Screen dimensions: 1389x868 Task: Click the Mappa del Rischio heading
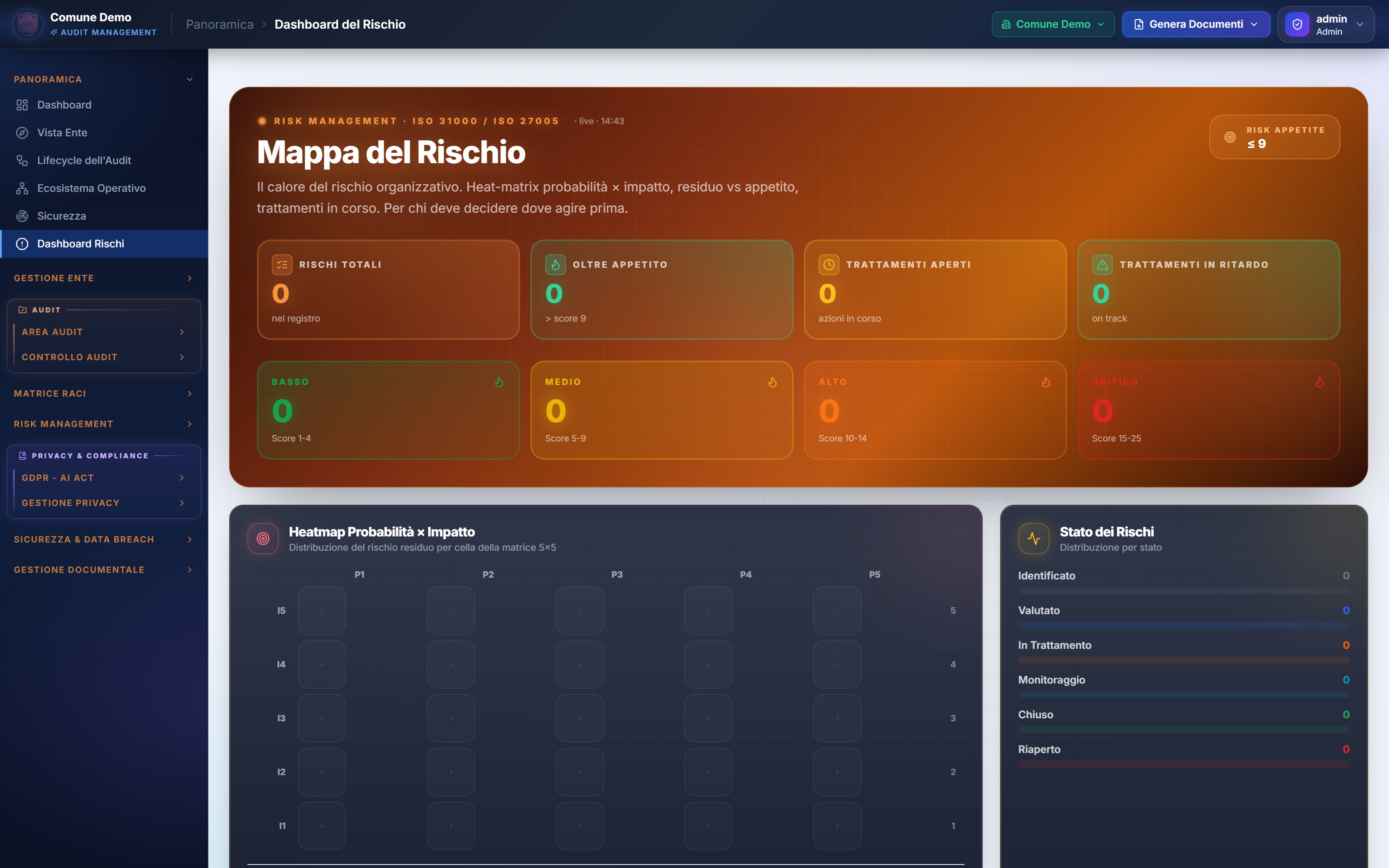(x=391, y=152)
